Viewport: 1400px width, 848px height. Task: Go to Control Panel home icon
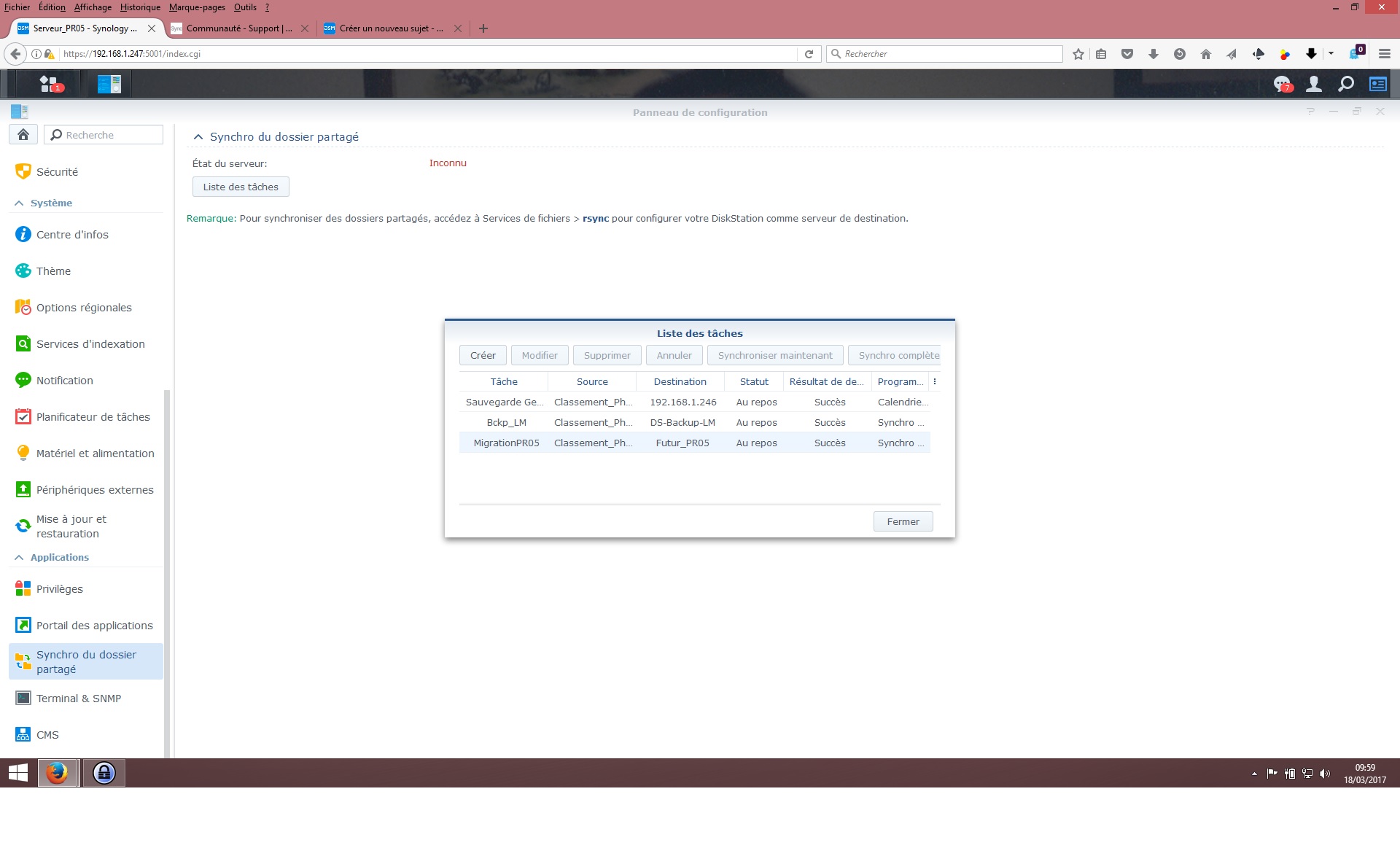point(23,134)
